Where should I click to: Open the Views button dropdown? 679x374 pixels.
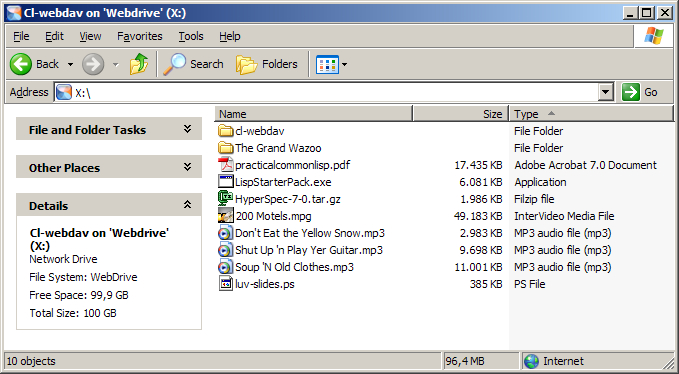(x=345, y=65)
